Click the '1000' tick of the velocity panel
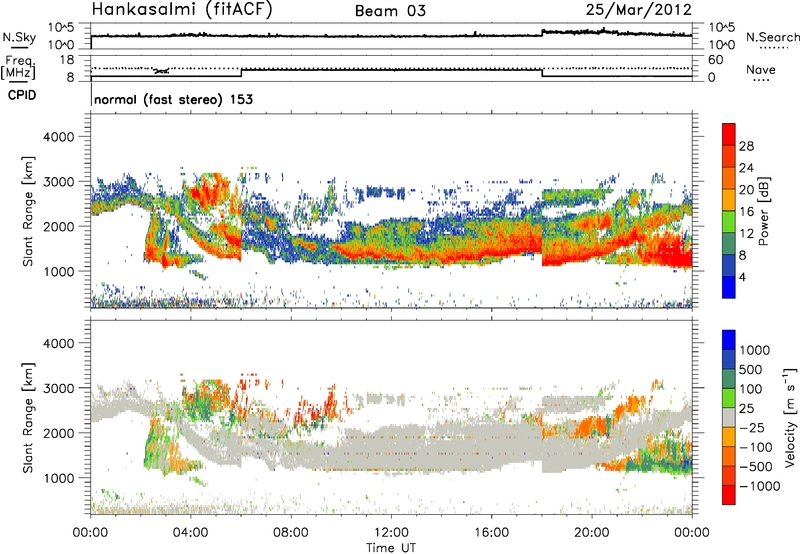Viewport: 800px width, 554px height. (58, 478)
